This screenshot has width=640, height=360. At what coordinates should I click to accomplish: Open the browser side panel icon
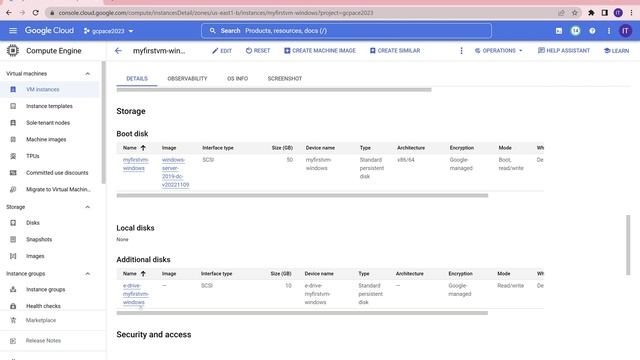(604, 13)
